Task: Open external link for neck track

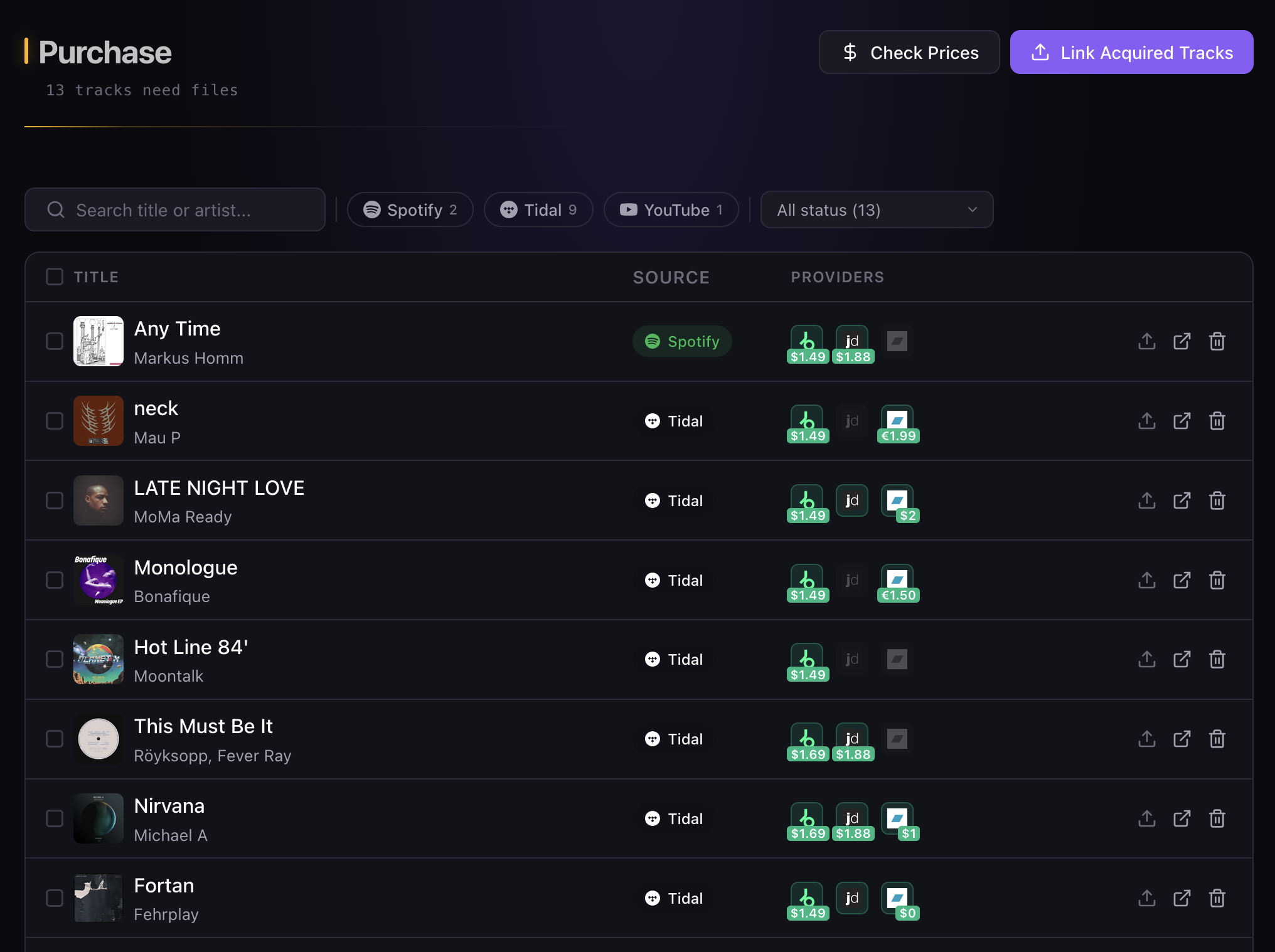Action: [x=1182, y=421]
